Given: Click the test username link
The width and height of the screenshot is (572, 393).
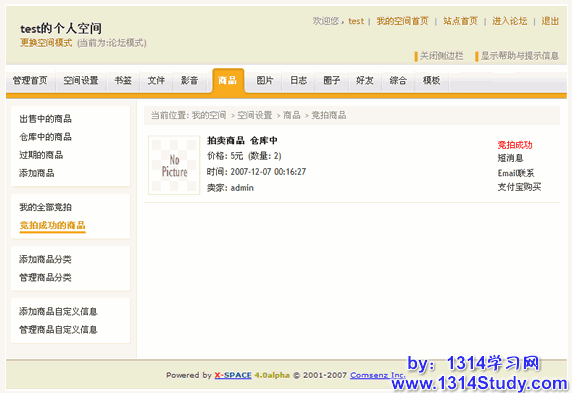Looking at the screenshot, I should click(356, 21).
